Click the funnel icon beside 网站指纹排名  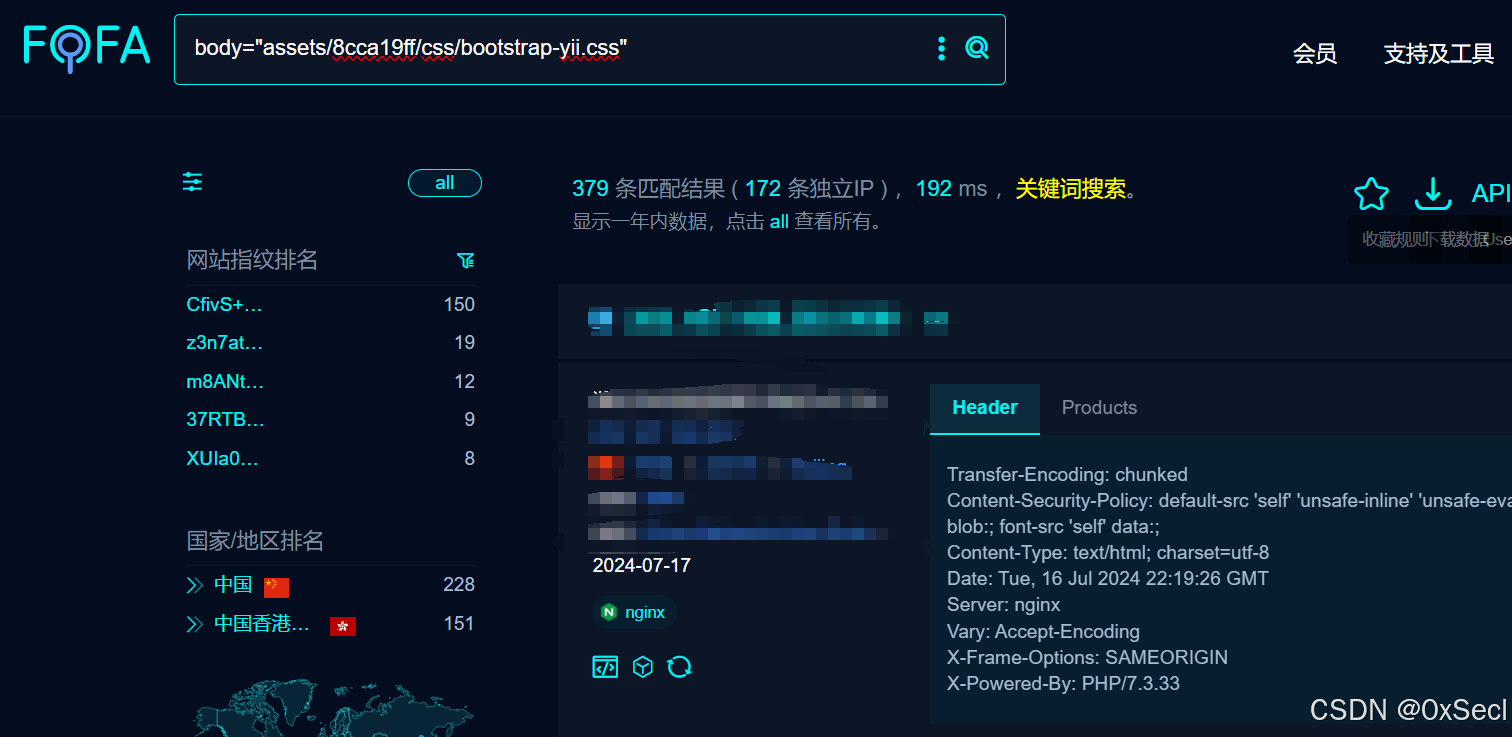[466, 260]
